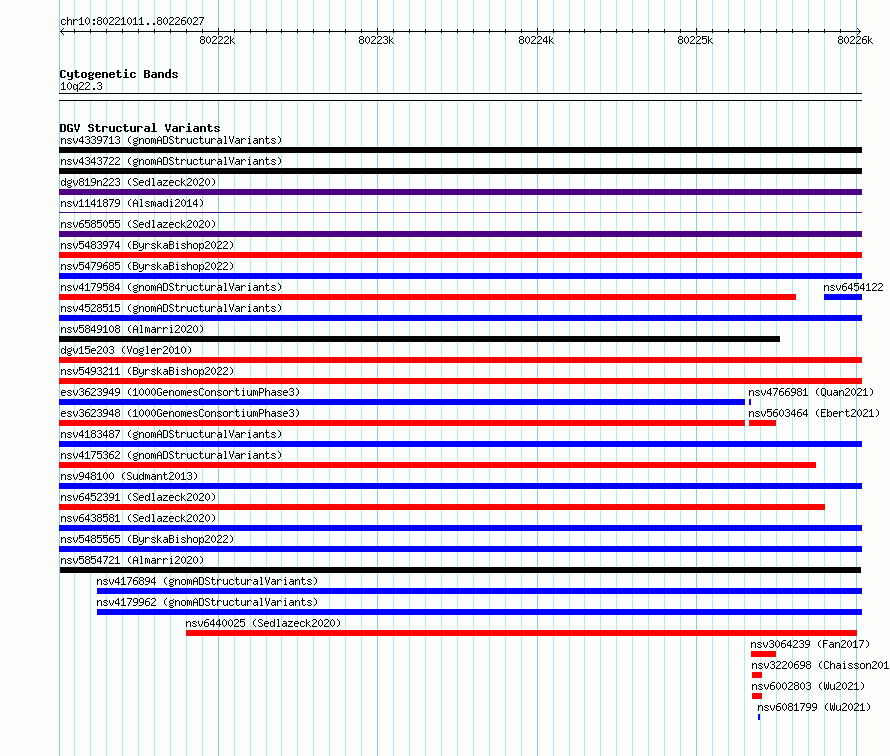Click the 10q22.3 cytogenetic band label

(x=81, y=86)
